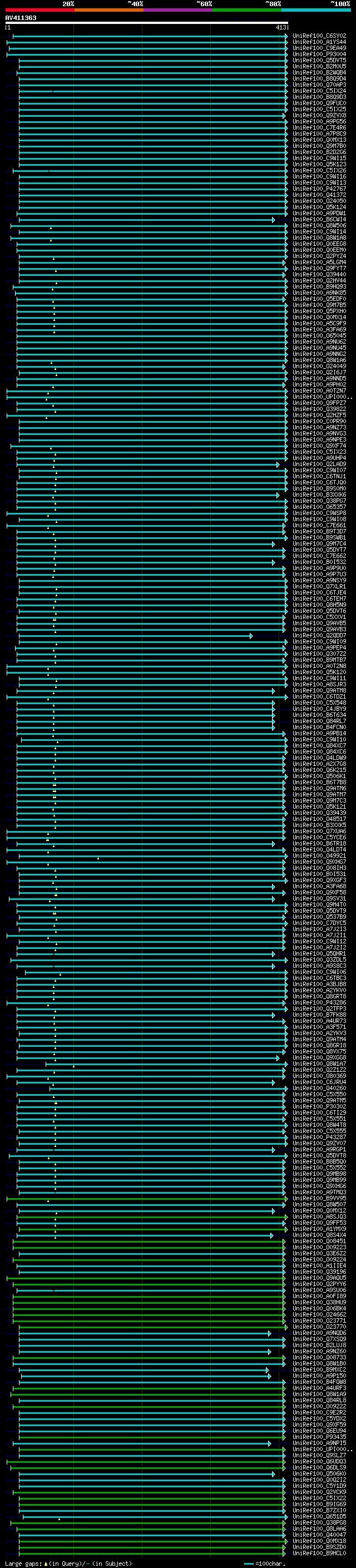Click the UniRef100_Q9ZVX8 label
The height and width of the screenshot is (1568, 356).
click(x=319, y=116)
